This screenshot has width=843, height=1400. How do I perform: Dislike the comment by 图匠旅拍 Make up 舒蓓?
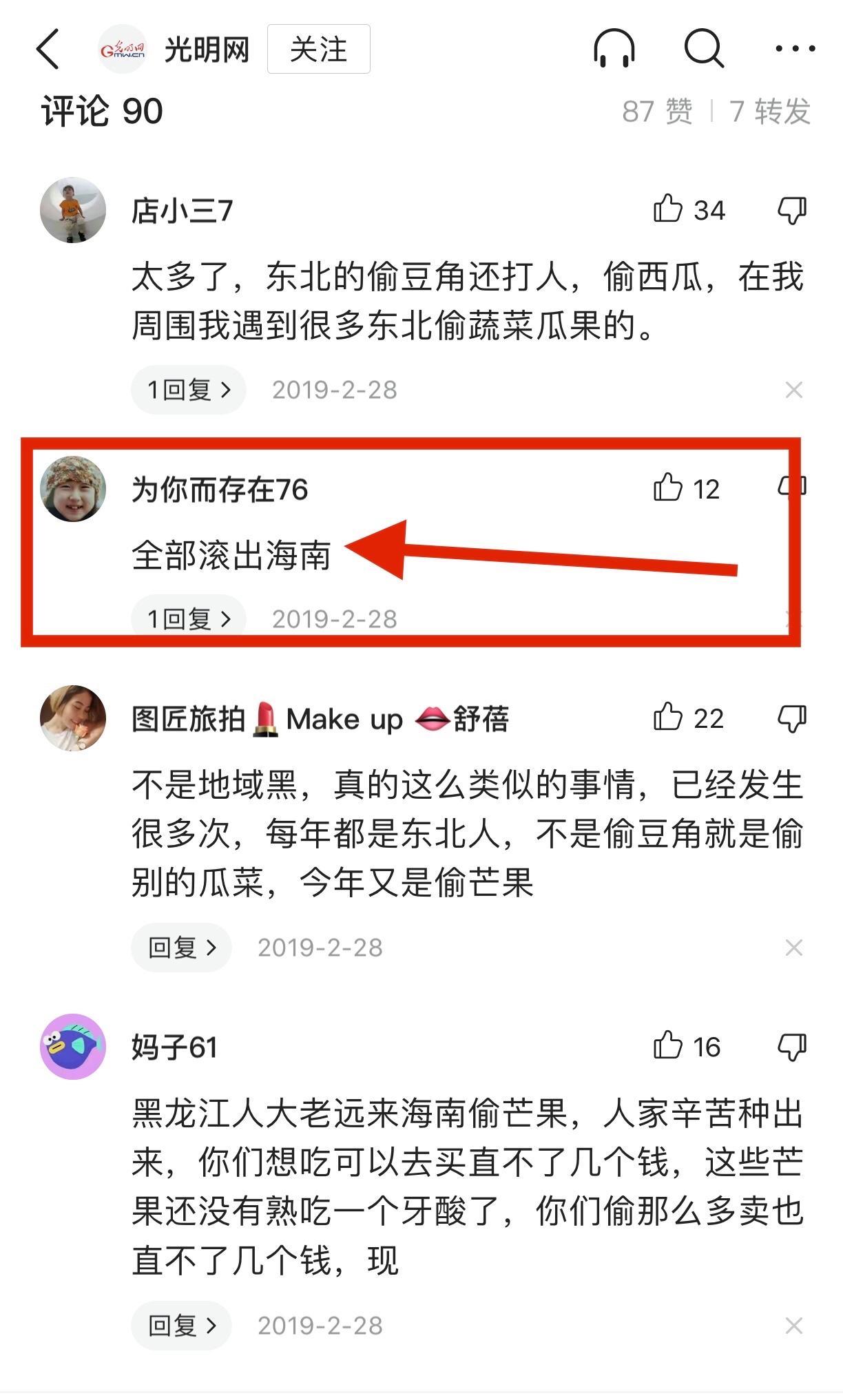(792, 719)
